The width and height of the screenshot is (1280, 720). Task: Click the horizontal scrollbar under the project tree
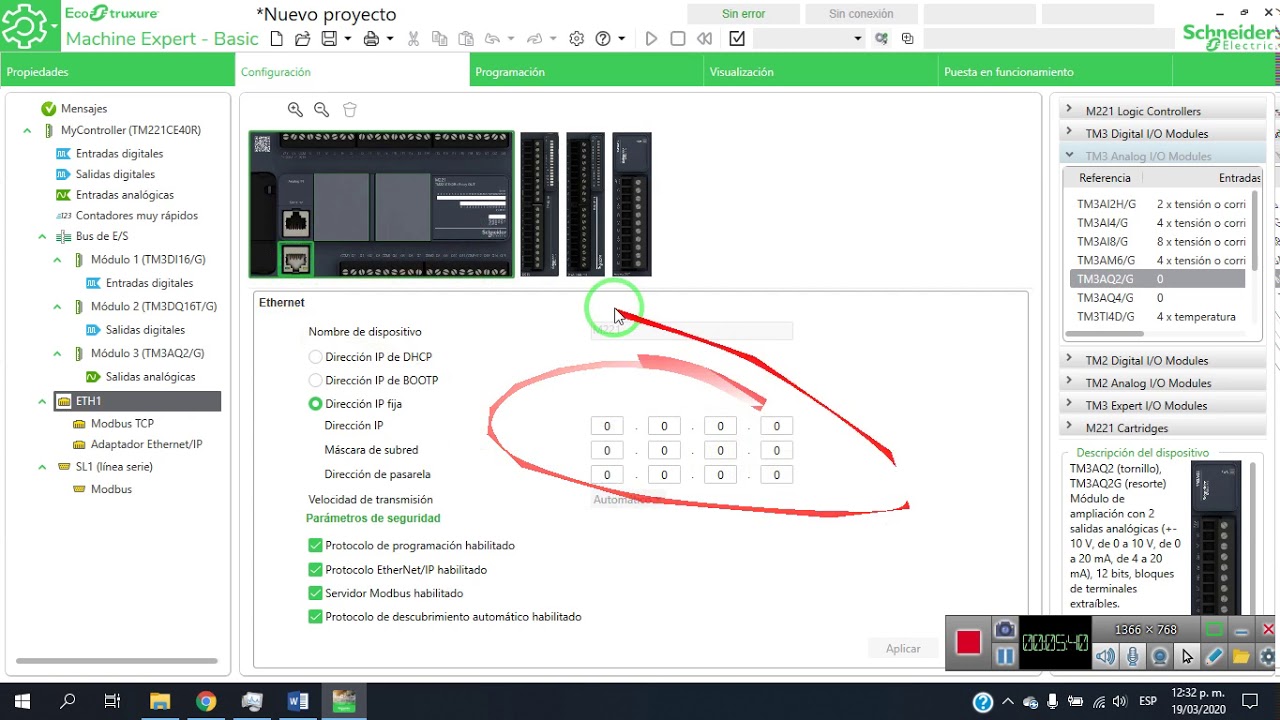[117, 661]
